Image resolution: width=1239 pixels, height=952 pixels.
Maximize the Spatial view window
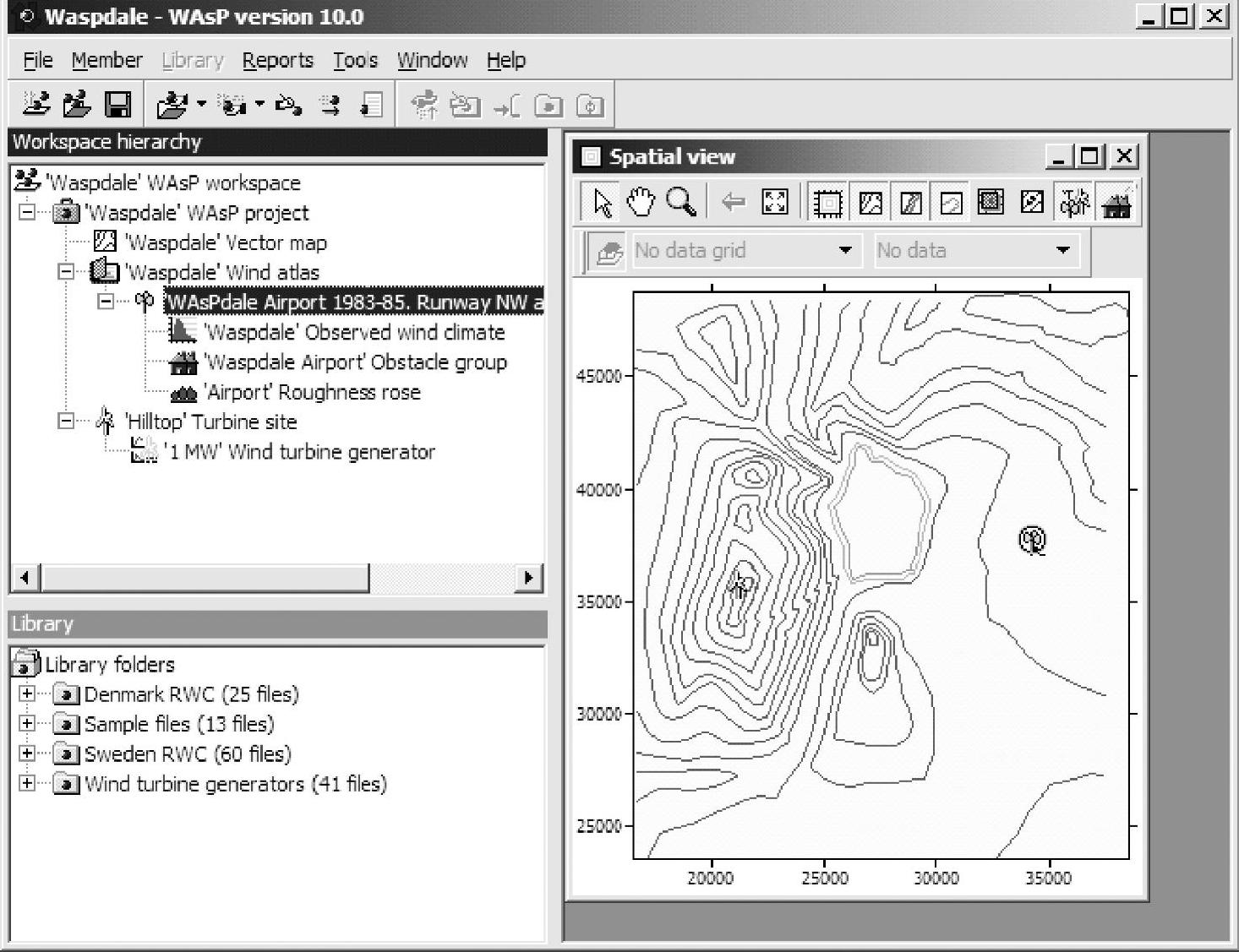point(1089,156)
